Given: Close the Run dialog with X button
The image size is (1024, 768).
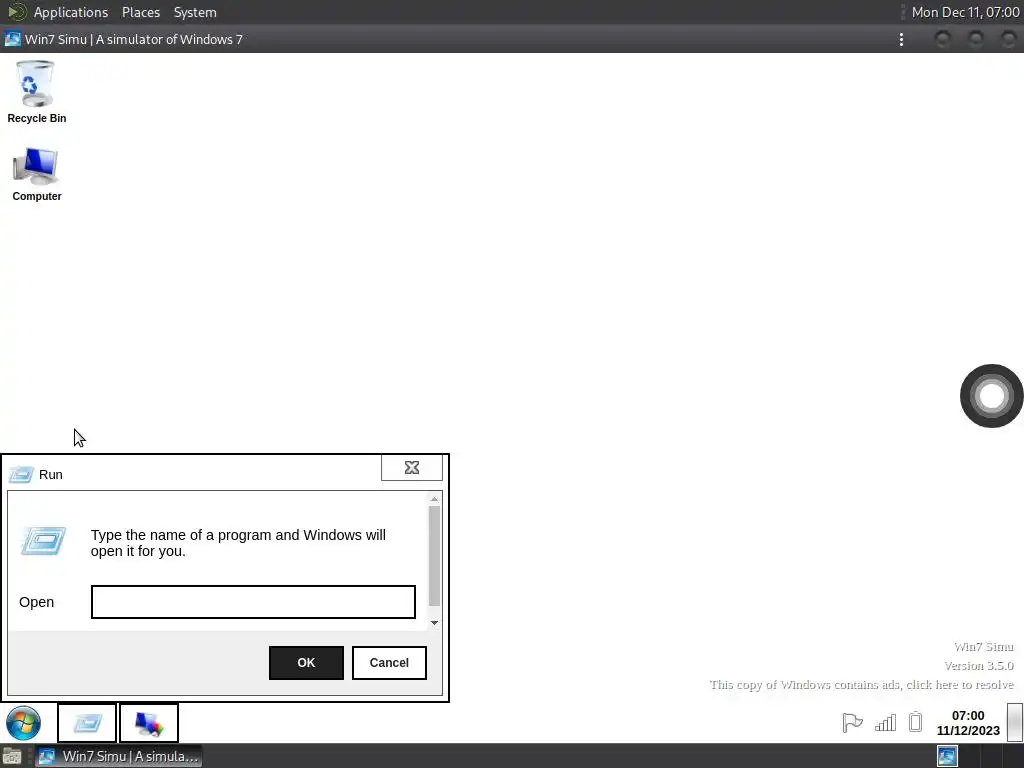Looking at the screenshot, I should click(411, 468).
